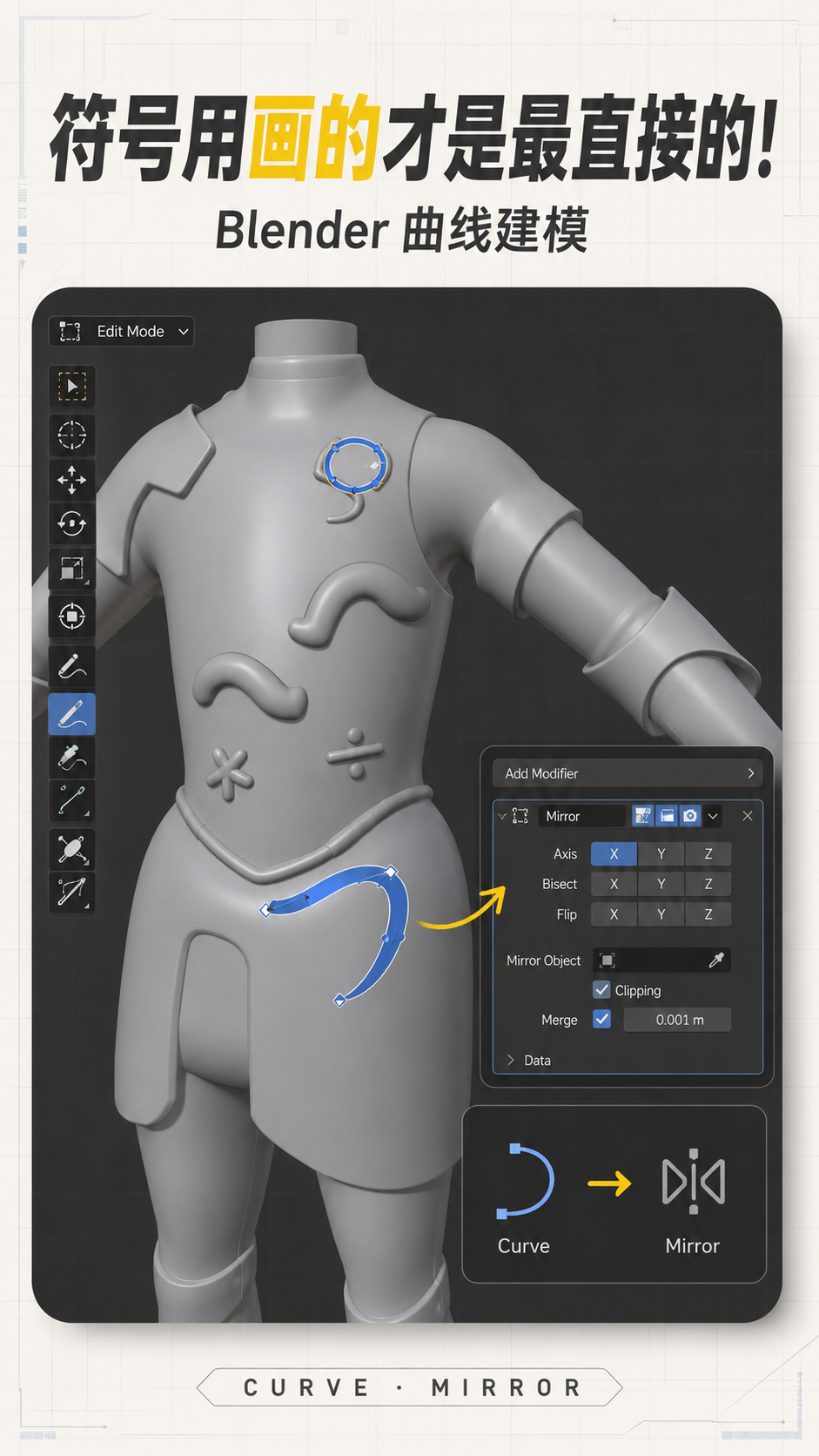Click the circular curve on the chest
The width and height of the screenshot is (819, 1456).
(353, 464)
